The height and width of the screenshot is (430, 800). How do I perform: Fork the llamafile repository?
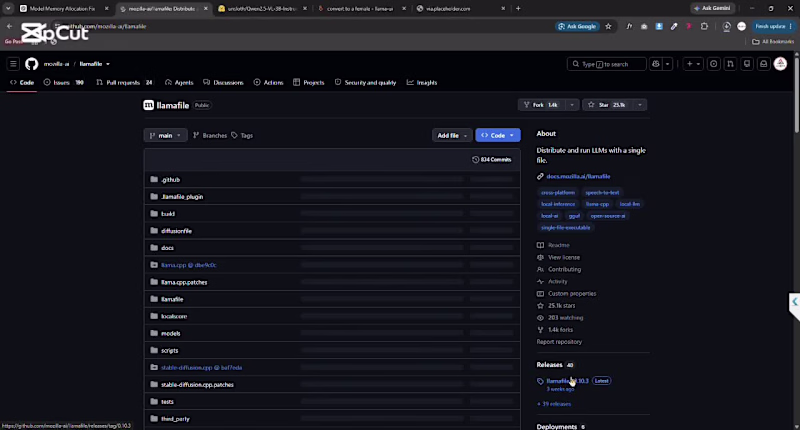coord(541,105)
